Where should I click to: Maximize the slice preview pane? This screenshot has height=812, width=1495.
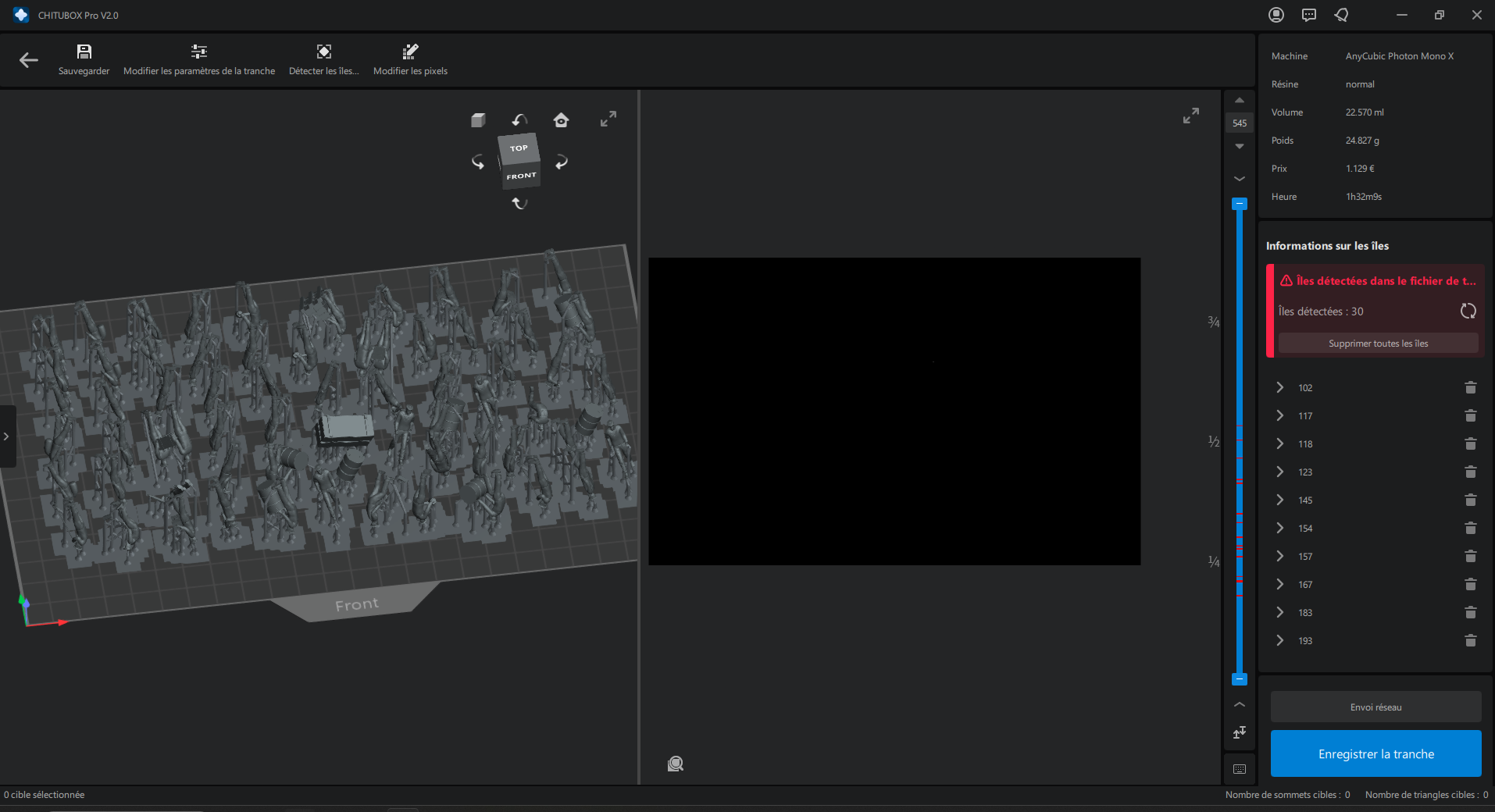tap(1190, 116)
